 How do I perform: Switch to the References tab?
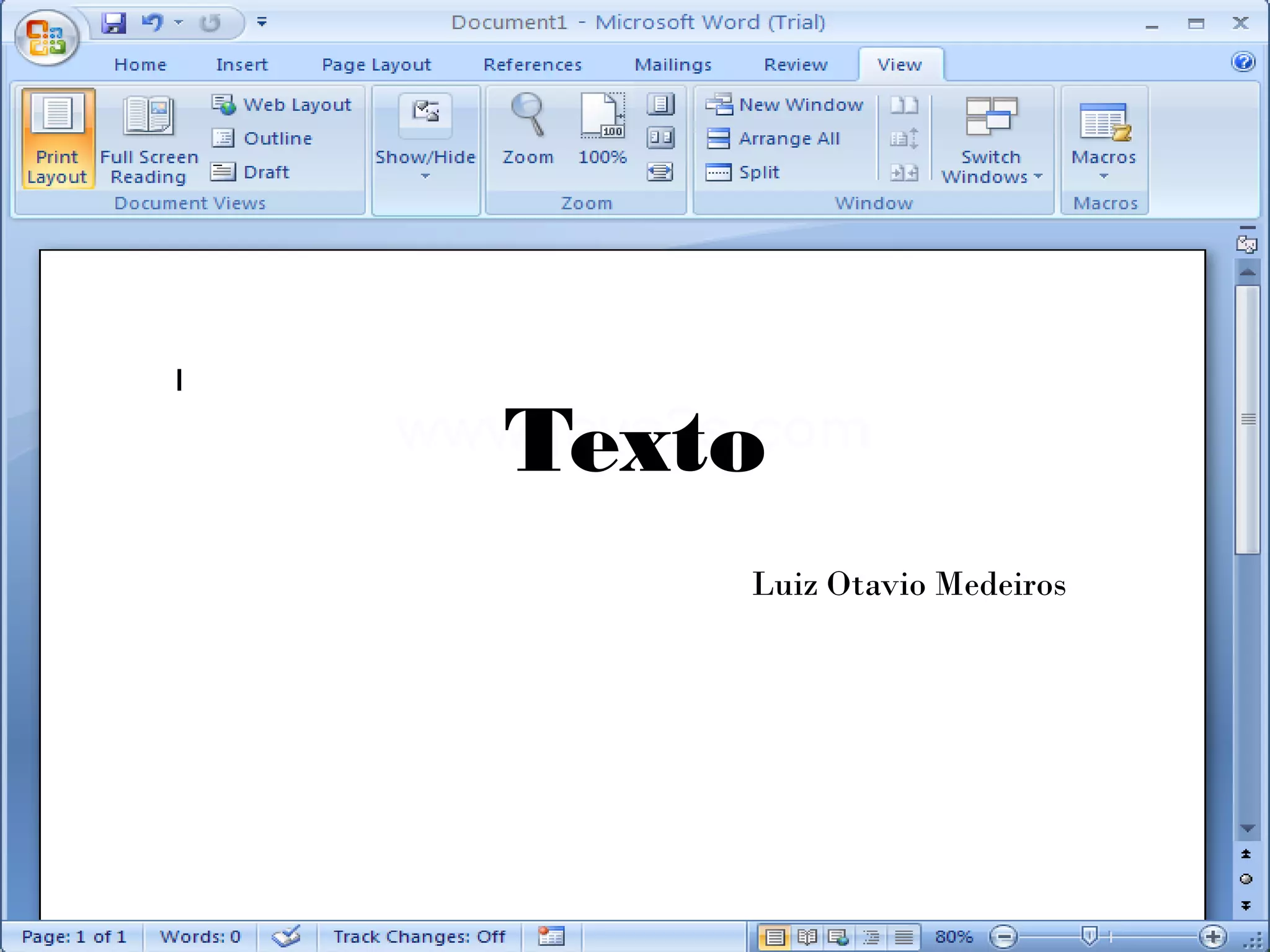pyautogui.click(x=533, y=64)
